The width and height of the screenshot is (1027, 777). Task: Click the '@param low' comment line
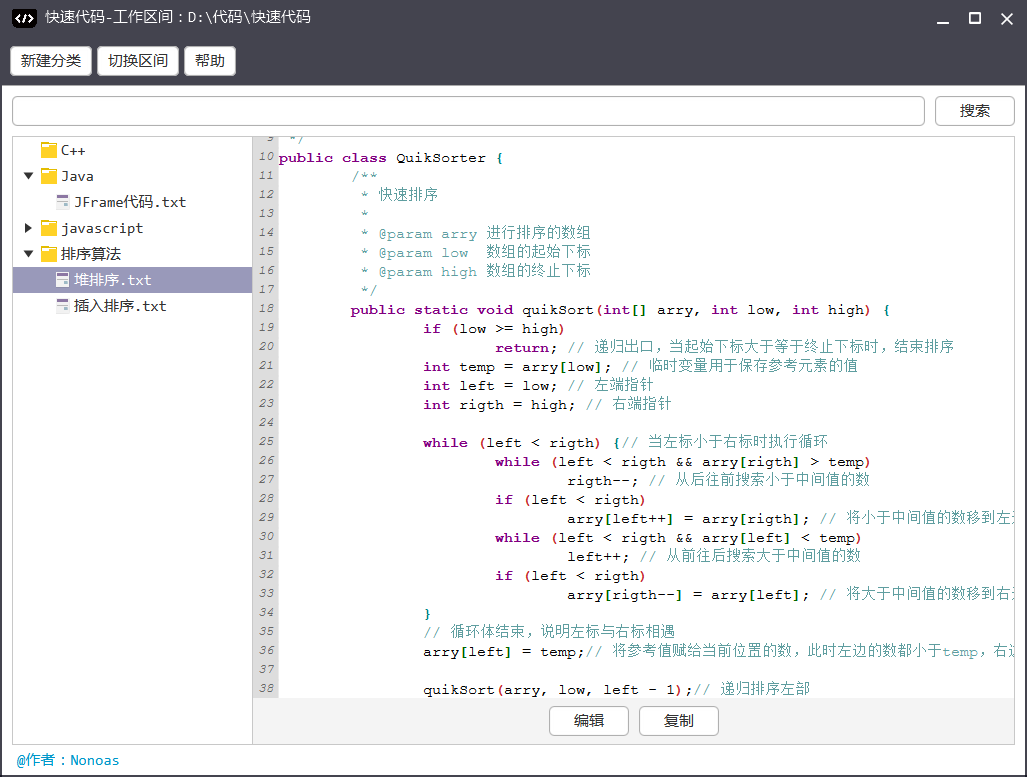[476, 252]
